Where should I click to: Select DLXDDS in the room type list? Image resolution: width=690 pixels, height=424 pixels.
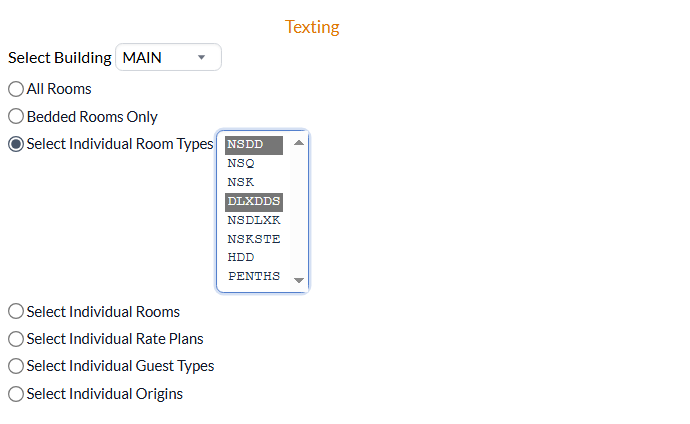tap(254, 201)
